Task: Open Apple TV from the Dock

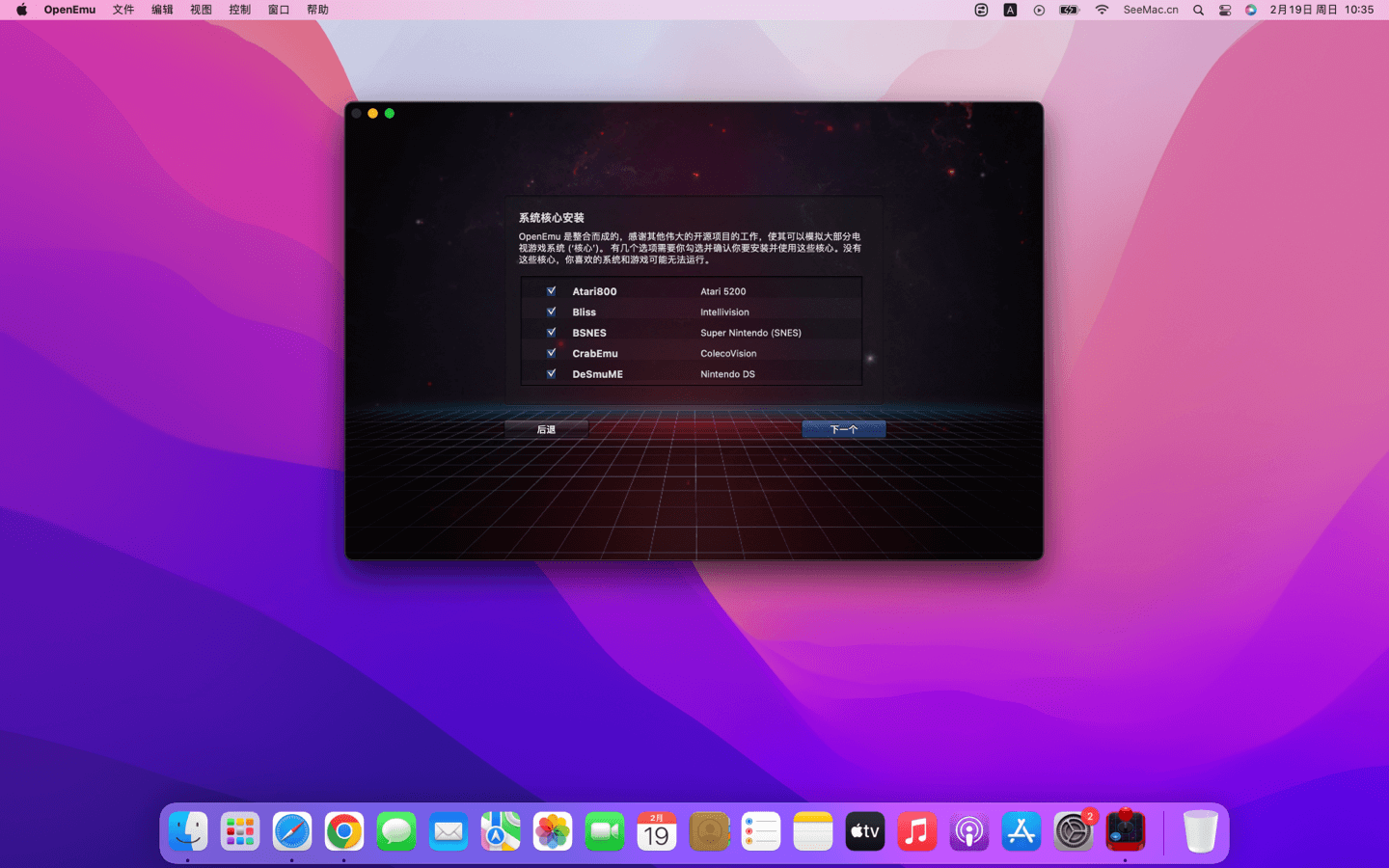Action: coord(865,831)
